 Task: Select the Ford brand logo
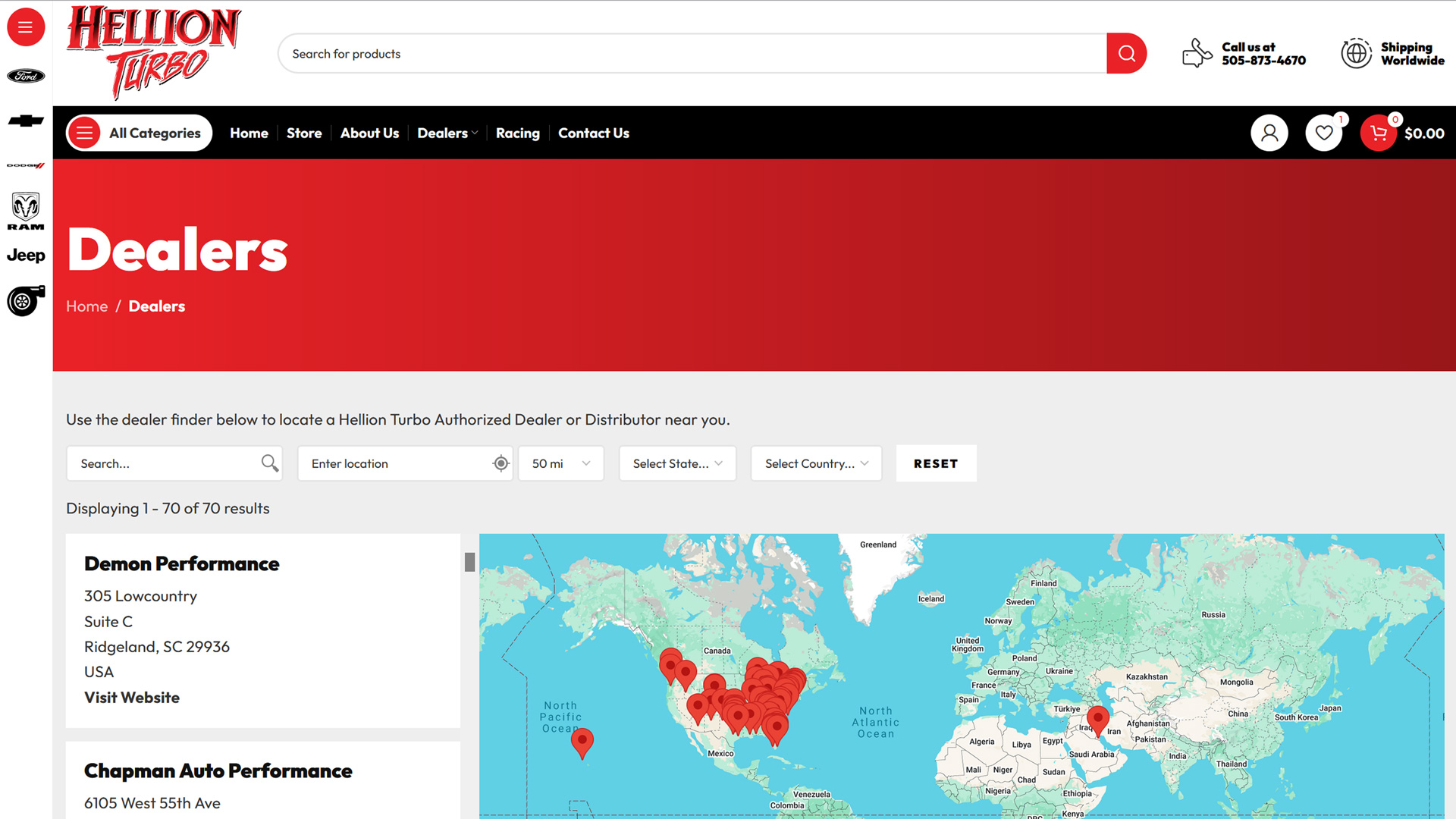click(x=26, y=76)
